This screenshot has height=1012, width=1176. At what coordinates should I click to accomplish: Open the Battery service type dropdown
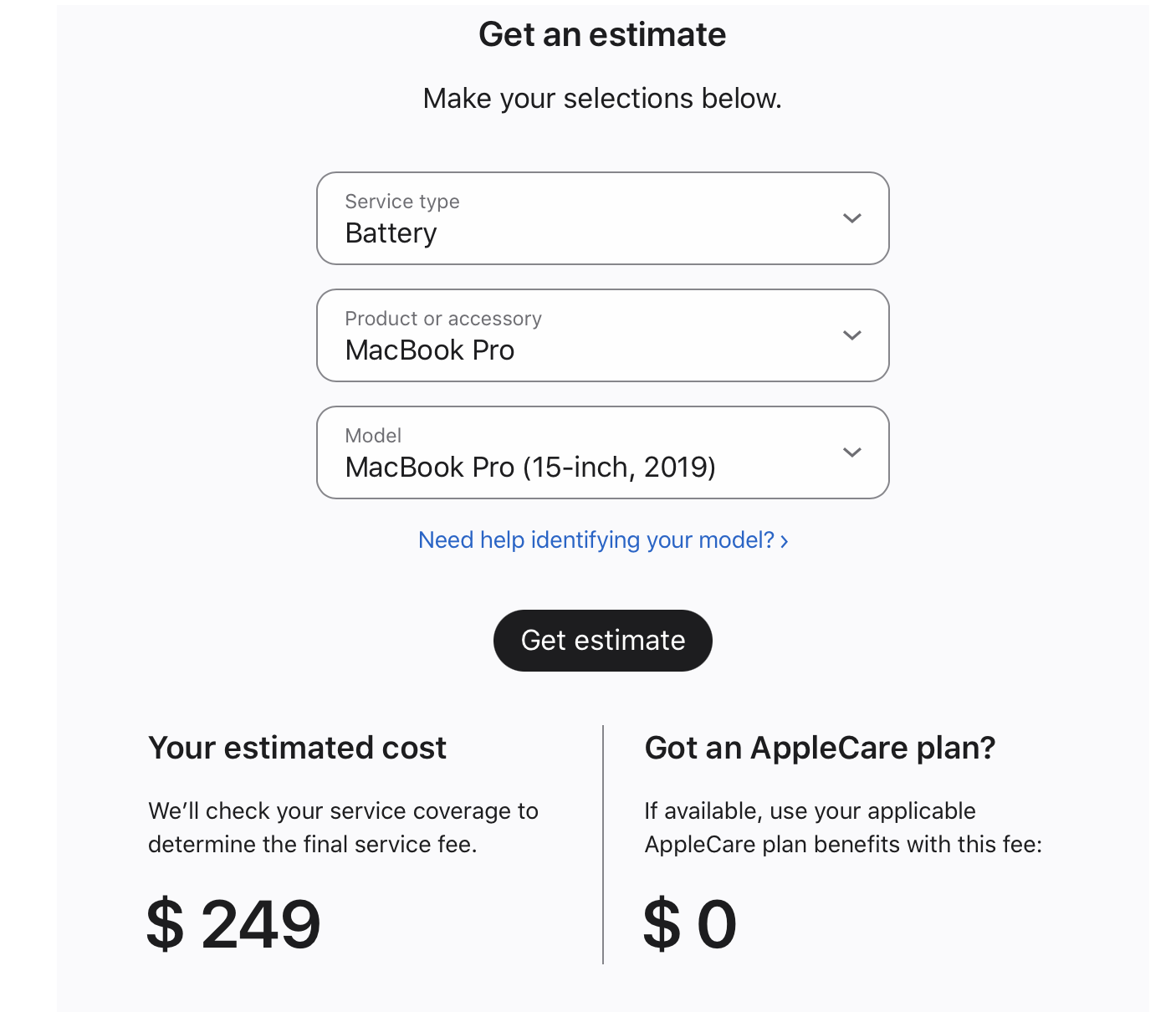click(602, 218)
